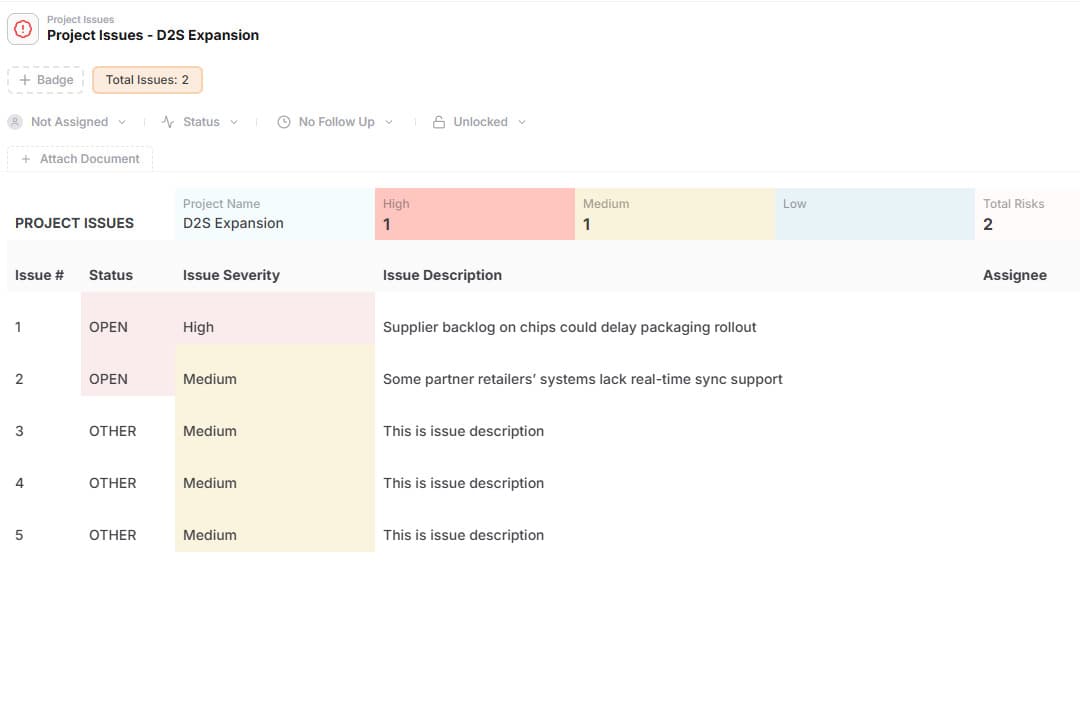Expand the Not Assigned chevron arrow
Viewport: 1080px width, 720px height.
tap(122, 122)
